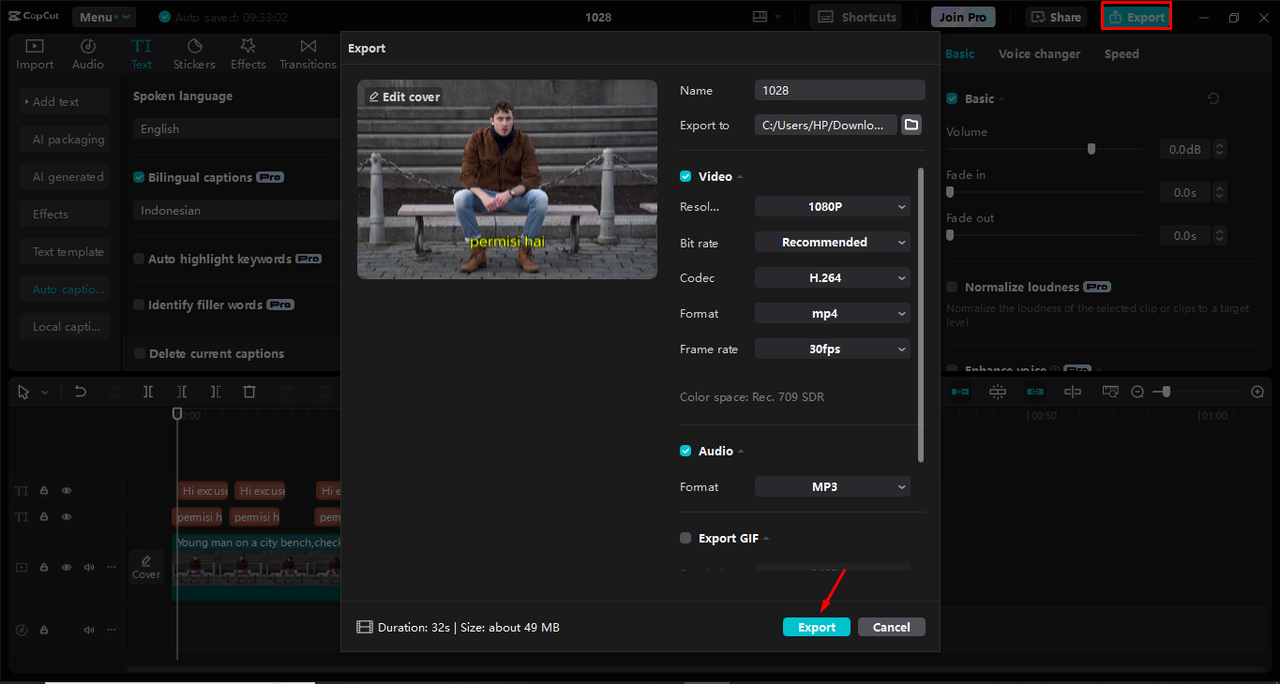This screenshot has width=1280, height=684.
Task: Select Text template in sidebar
Action: [x=65, y=252]
